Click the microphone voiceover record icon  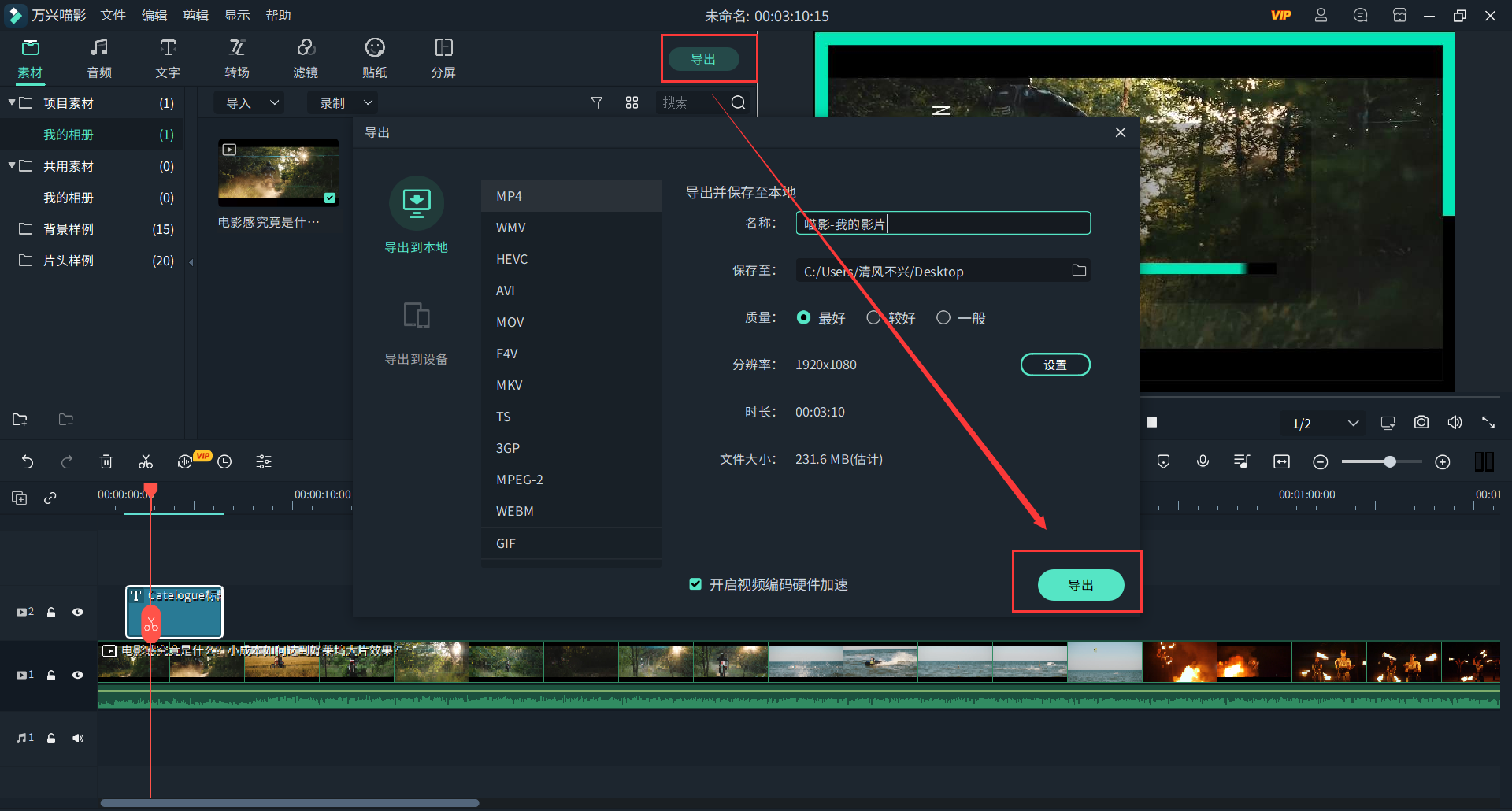click(x=1203, y=461)
